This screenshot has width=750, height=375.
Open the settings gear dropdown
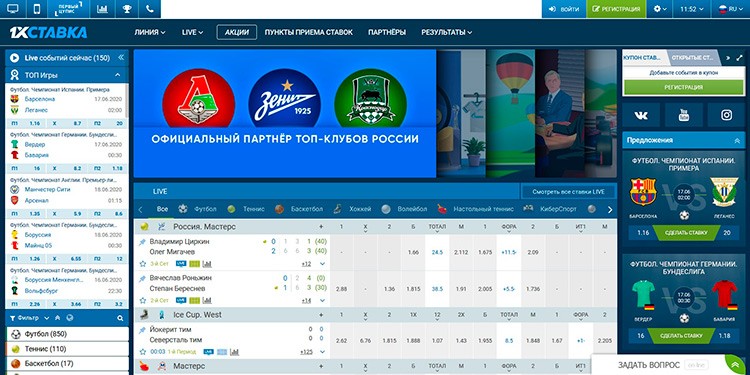pos(660,9)
